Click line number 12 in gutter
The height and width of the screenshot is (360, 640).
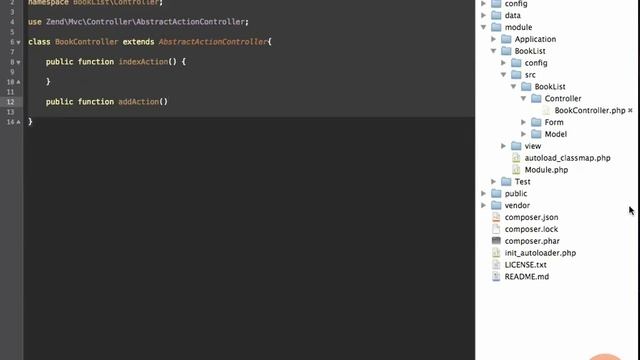pos(11,102)
